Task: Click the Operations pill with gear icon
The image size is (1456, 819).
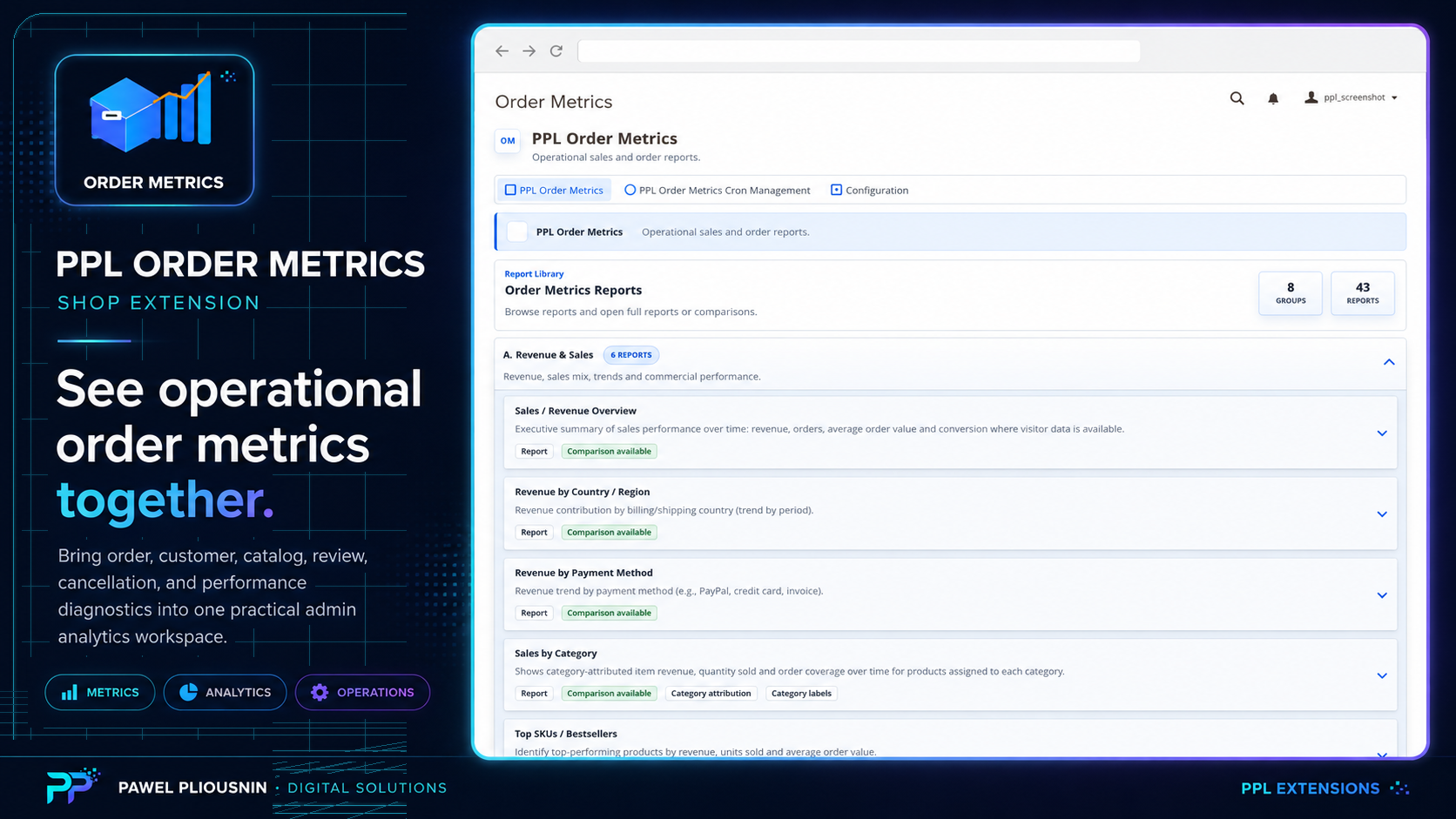Action: [362, 693]
